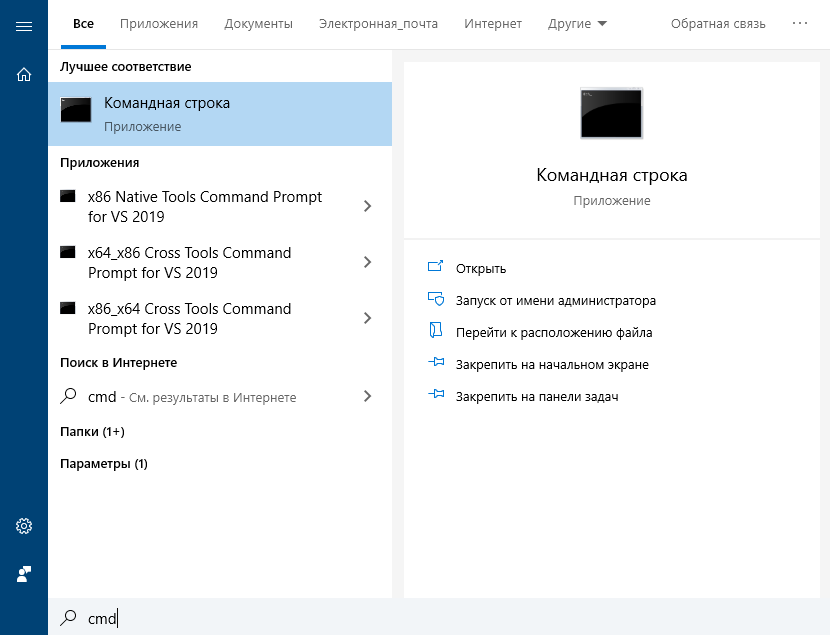Switch to the Электронная_почта tab

(378, 24)
